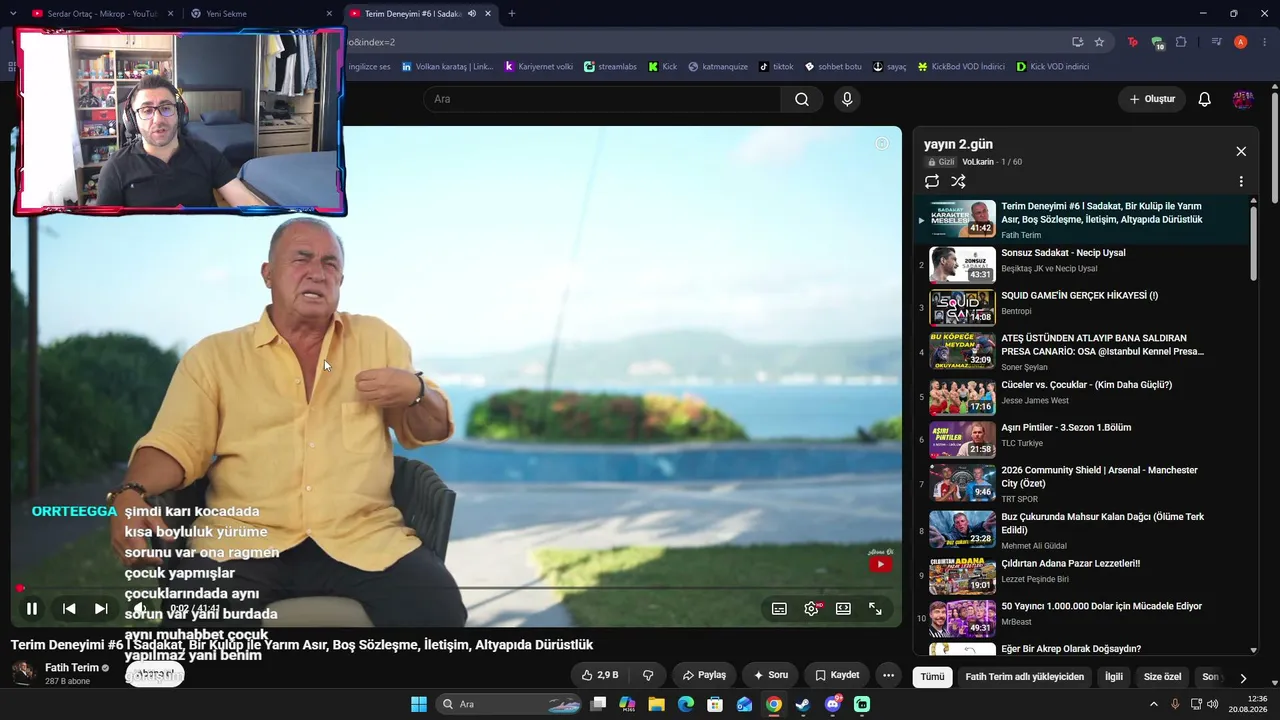Viewport: 1280px width, 720px height.
Task: Save the video with 'Kaydet'
Action: click(x=837, y=675)
